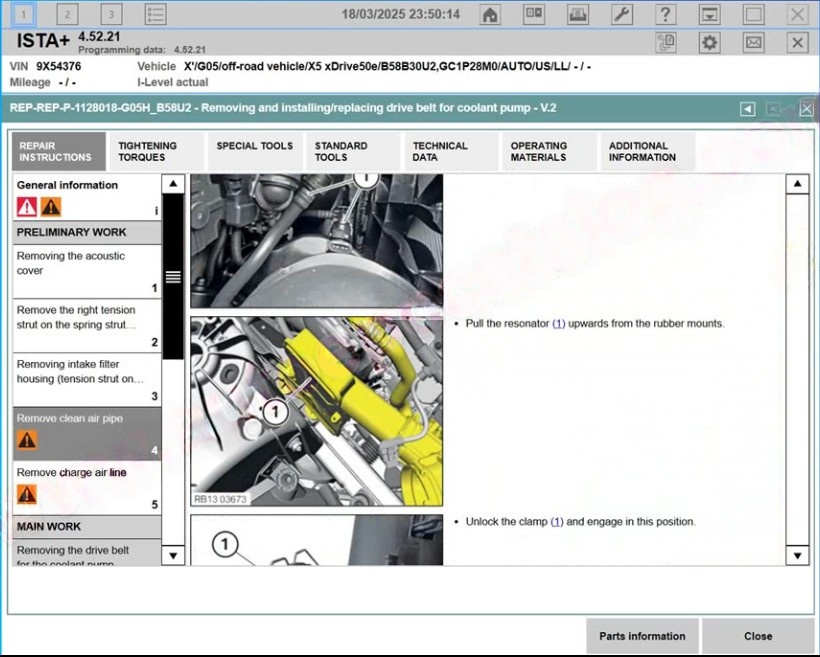Click the resonator (1) reference link
The width and height of the screenshot is (820, 657).
[559, 324]
